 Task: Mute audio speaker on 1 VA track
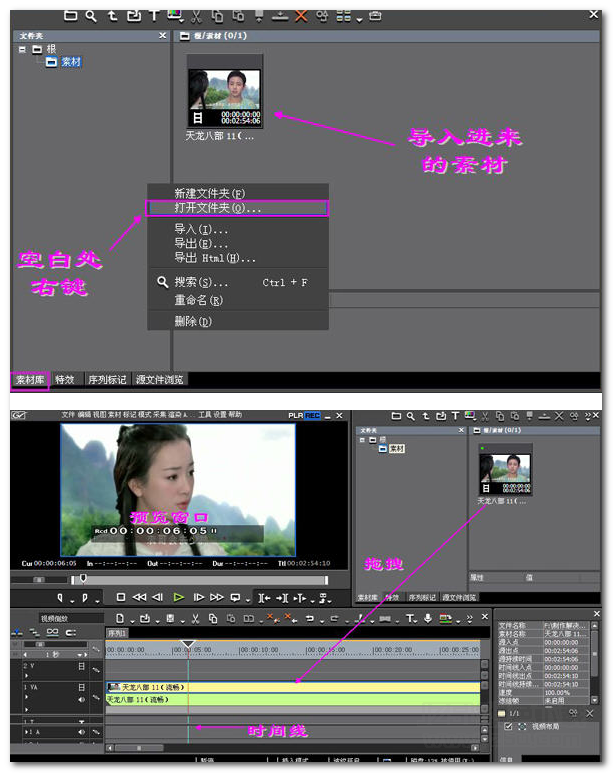[81, 699]
